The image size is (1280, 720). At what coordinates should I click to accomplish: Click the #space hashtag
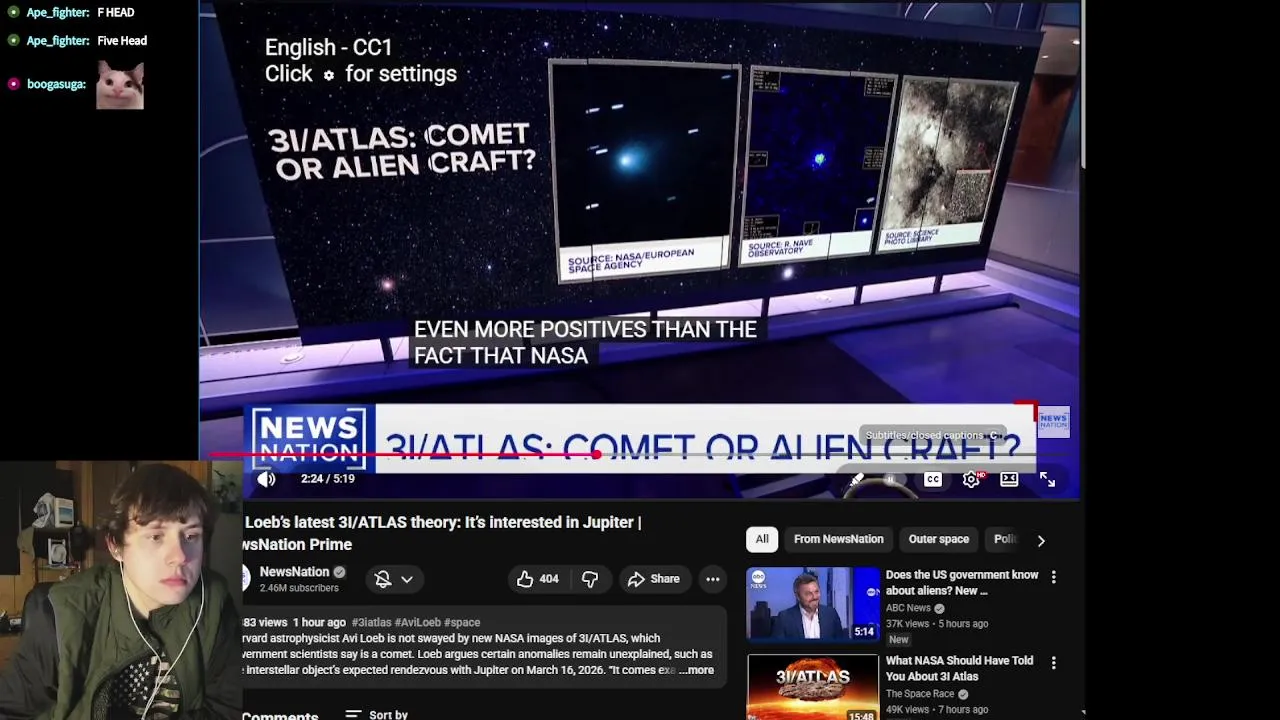pos(462,622)
